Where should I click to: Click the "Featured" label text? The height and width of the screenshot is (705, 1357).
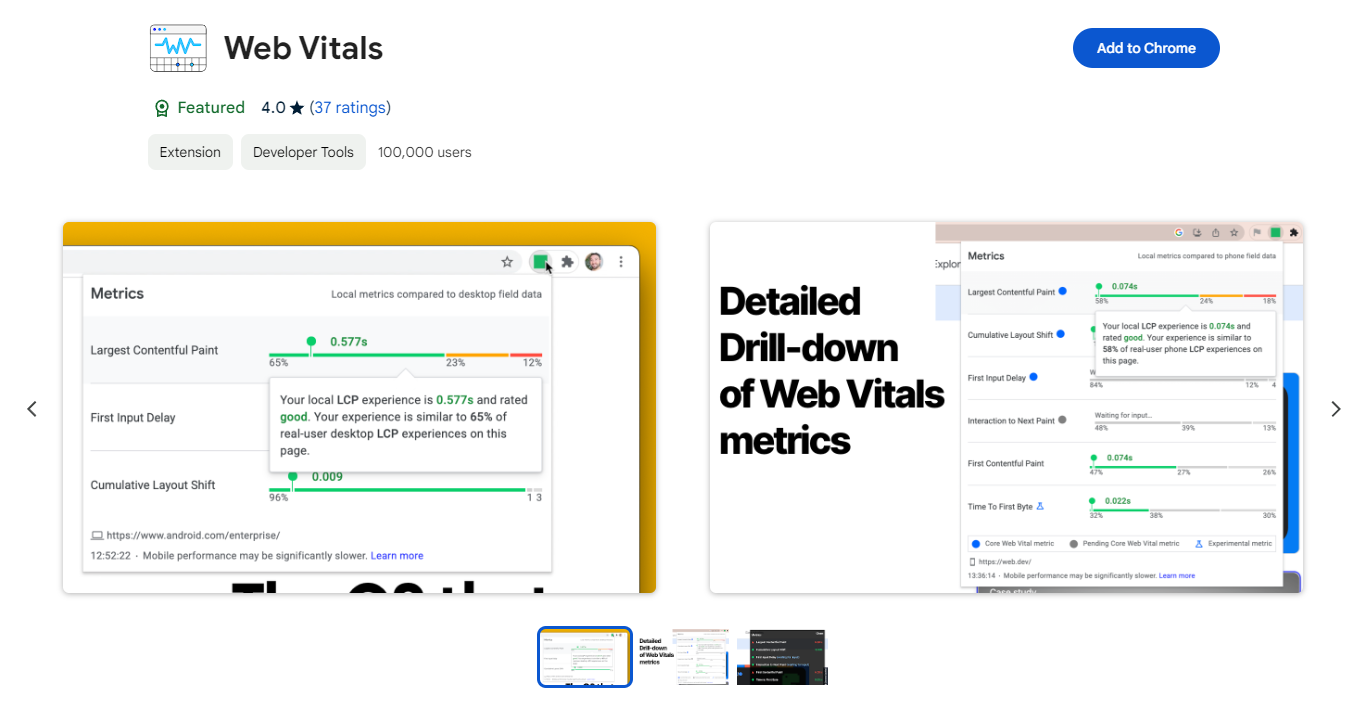coord(211,108)
